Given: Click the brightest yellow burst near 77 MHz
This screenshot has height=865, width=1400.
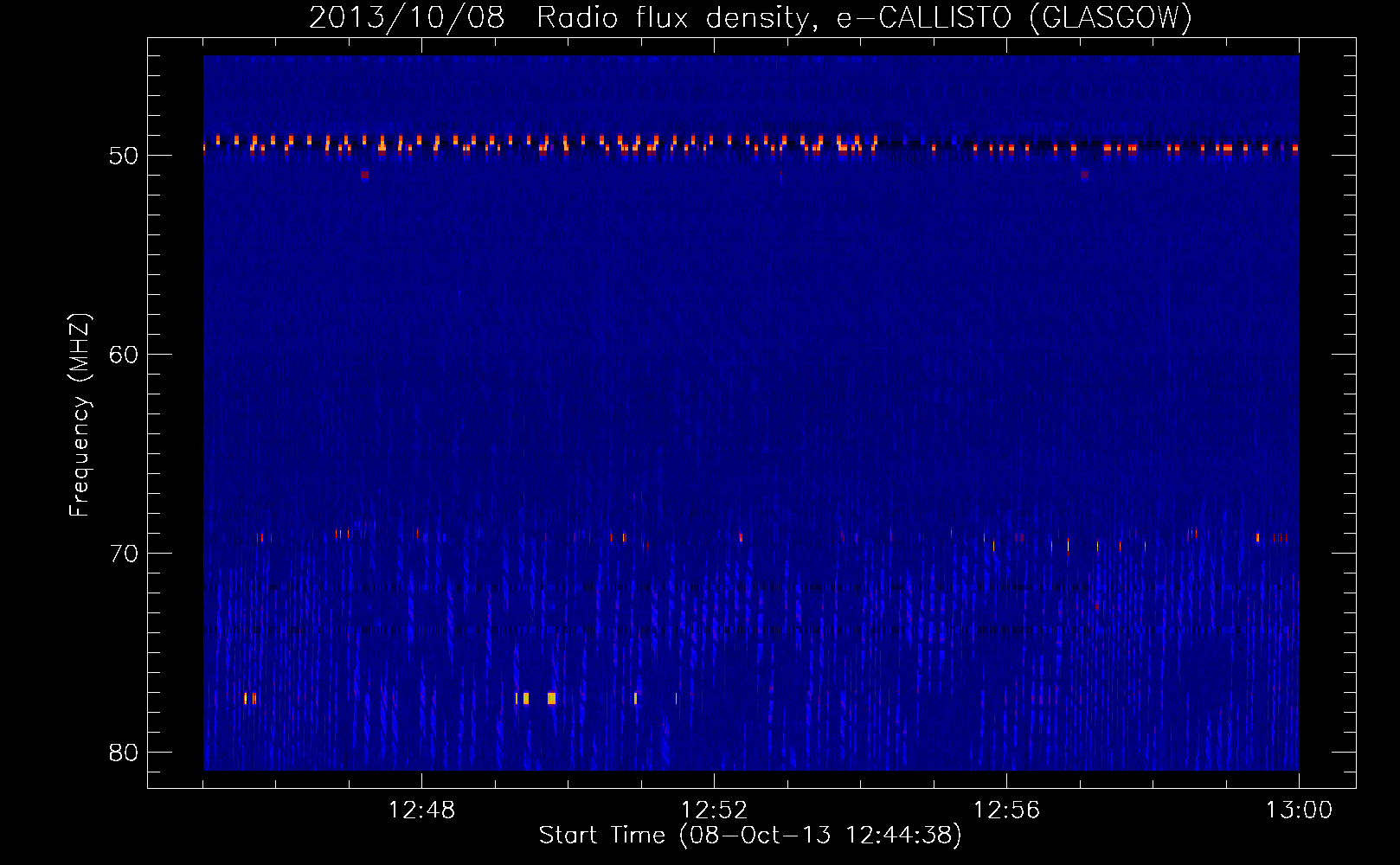Looking at the screenshot, I should coord(551,698).
